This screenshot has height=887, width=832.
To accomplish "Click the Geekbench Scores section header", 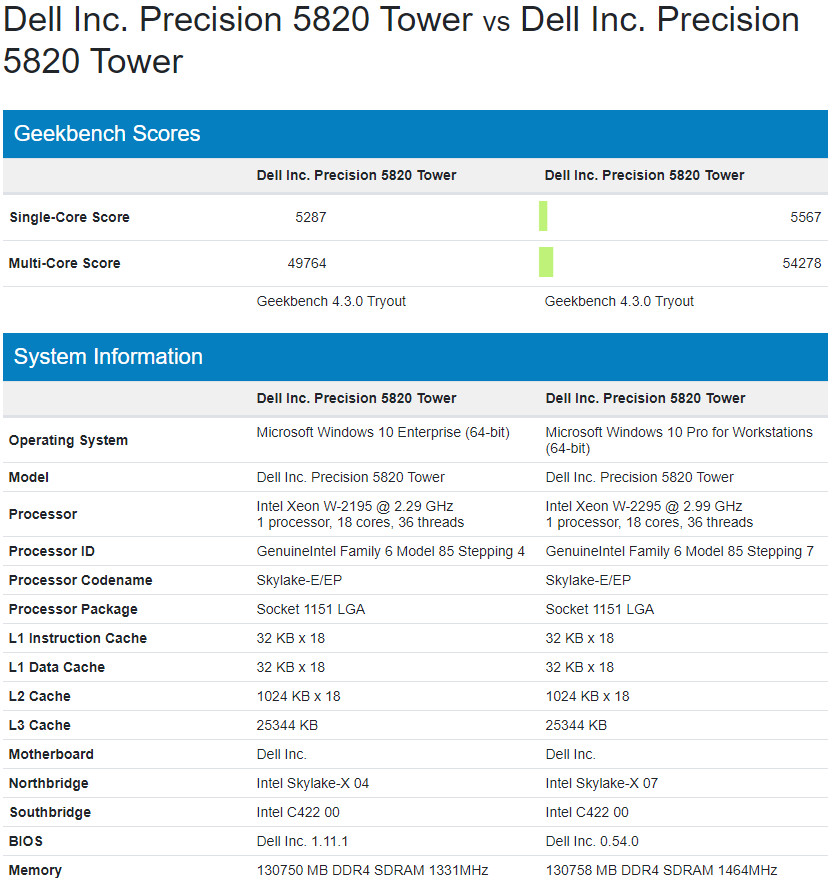I will [107, 134].
